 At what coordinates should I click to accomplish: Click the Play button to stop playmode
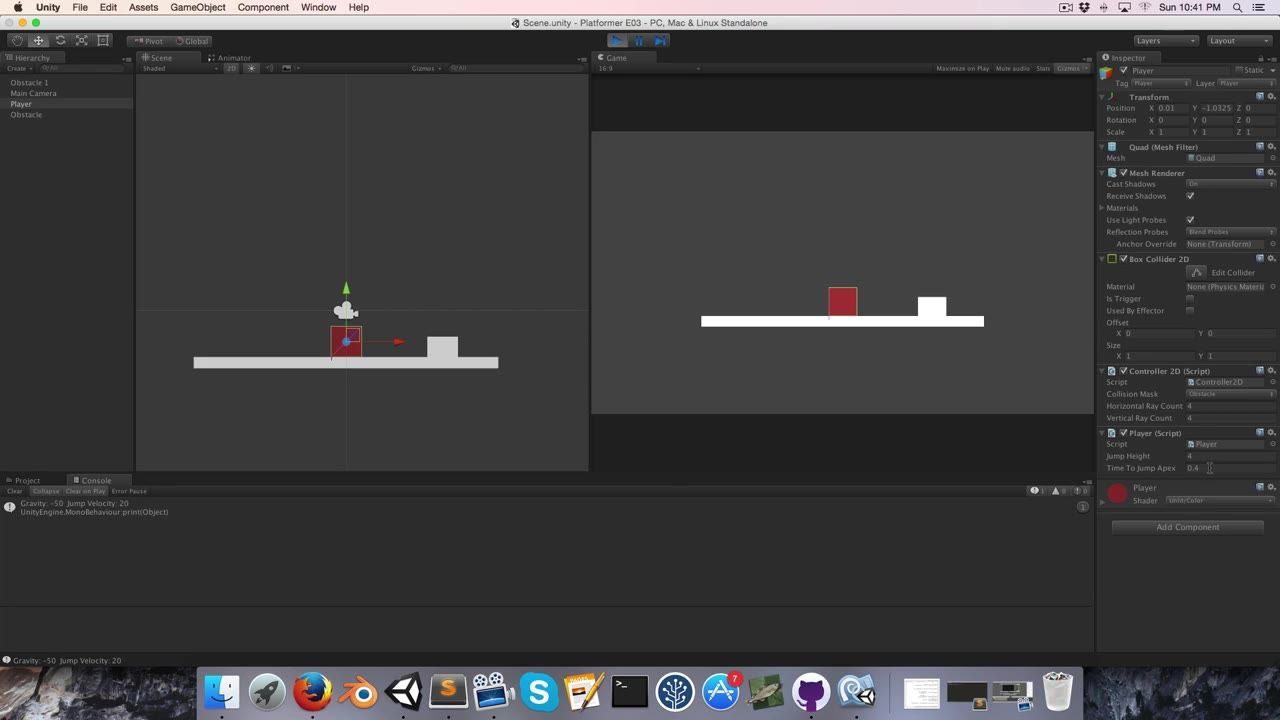pos(617,41)
